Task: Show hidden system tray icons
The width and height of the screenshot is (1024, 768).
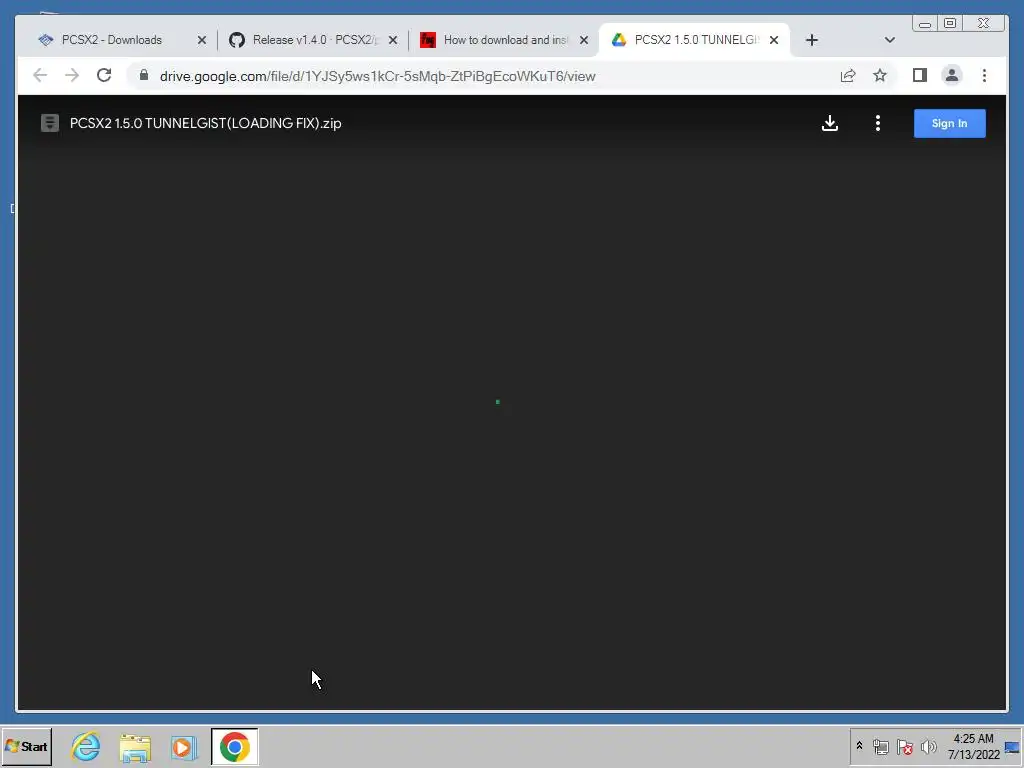Action: coord(859,746)
